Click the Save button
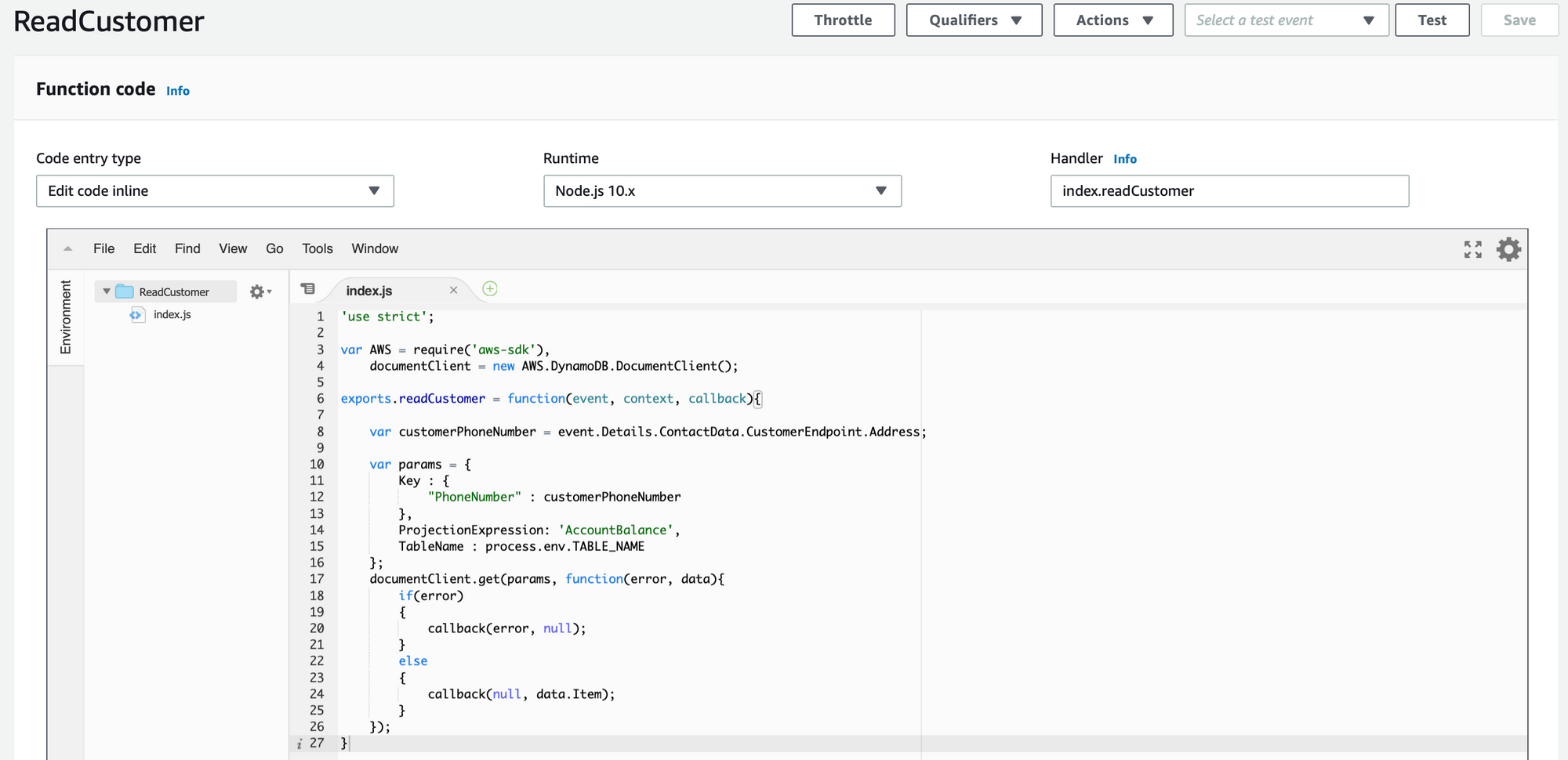 pos(1519,20)
